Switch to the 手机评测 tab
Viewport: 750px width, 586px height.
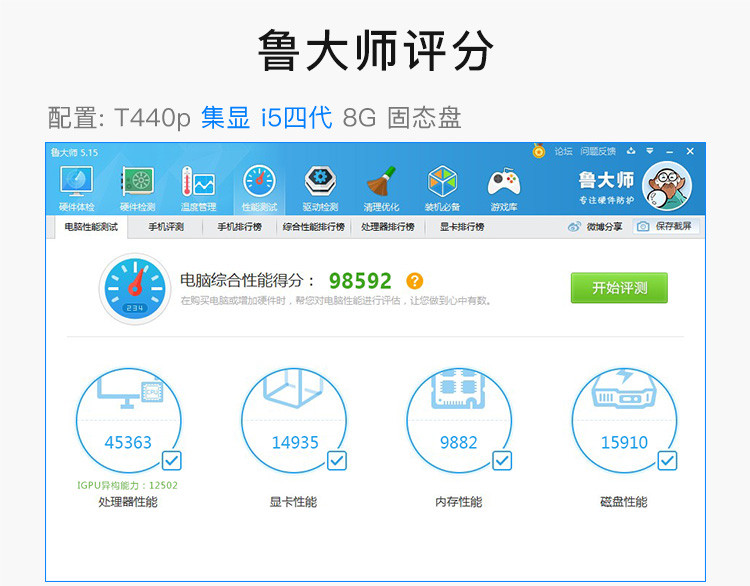click(166, 227)
